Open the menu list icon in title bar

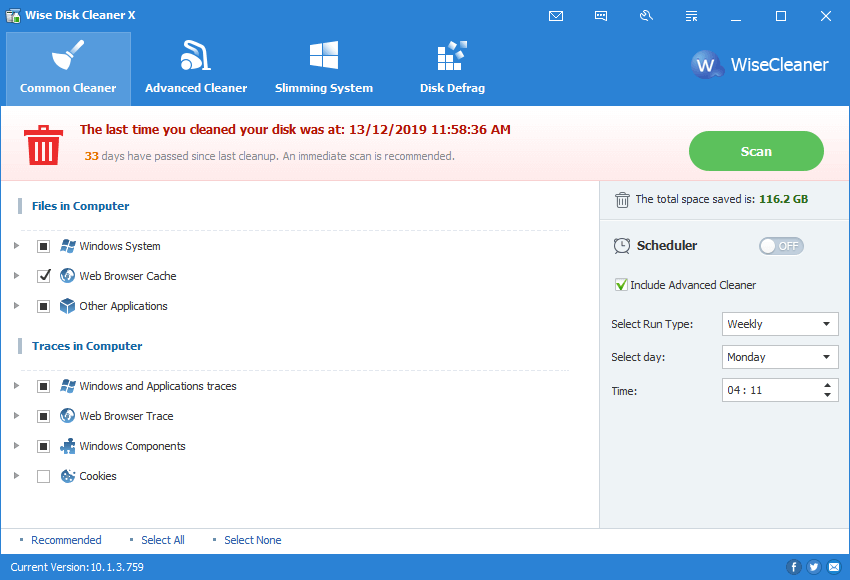coord(691,16)
